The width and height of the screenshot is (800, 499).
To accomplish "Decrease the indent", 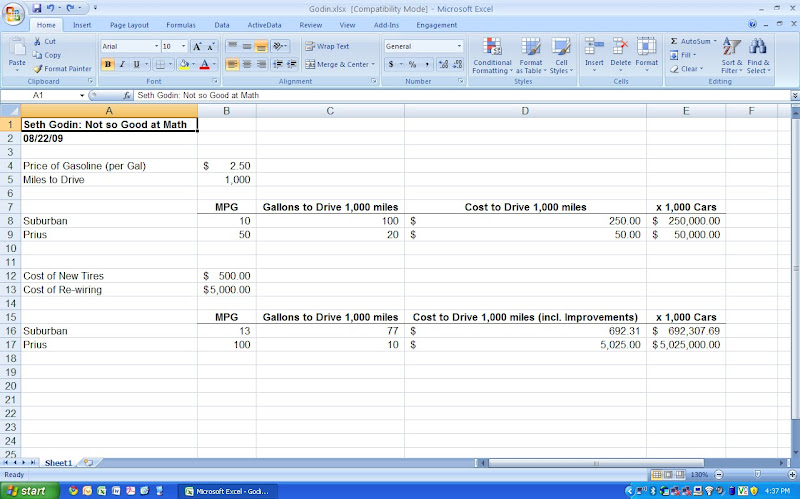I will pos(278,64).
